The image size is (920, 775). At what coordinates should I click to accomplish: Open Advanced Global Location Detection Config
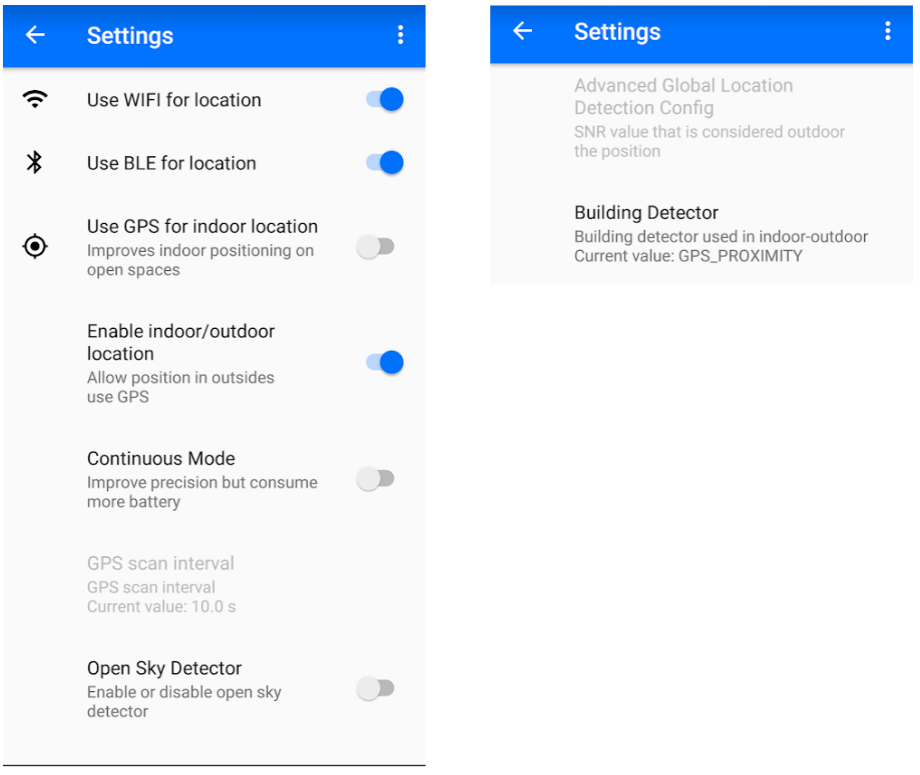point(701,117)
